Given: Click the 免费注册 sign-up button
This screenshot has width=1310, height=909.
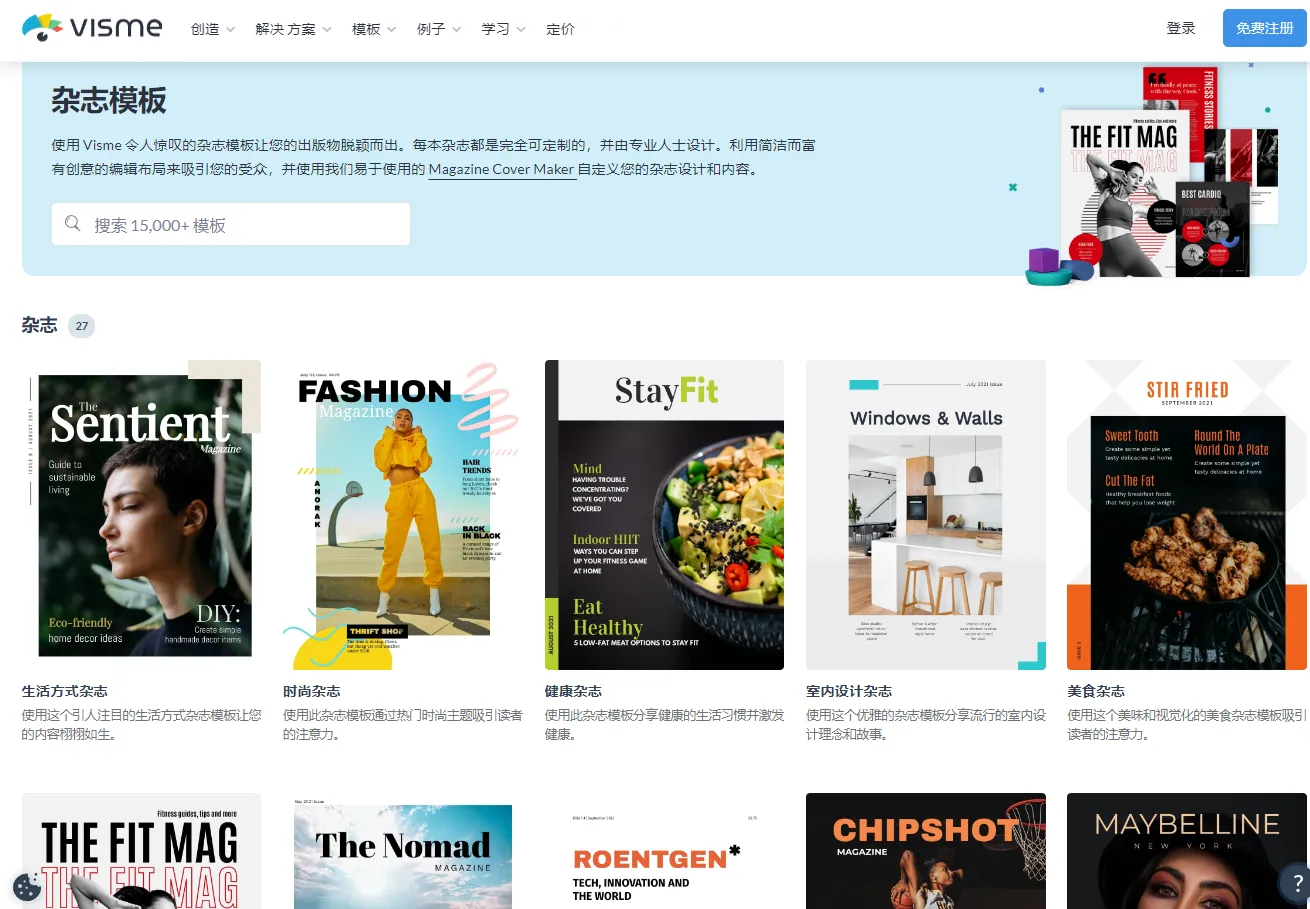Looking at the screenshot, I should (x=1265, y=28).
